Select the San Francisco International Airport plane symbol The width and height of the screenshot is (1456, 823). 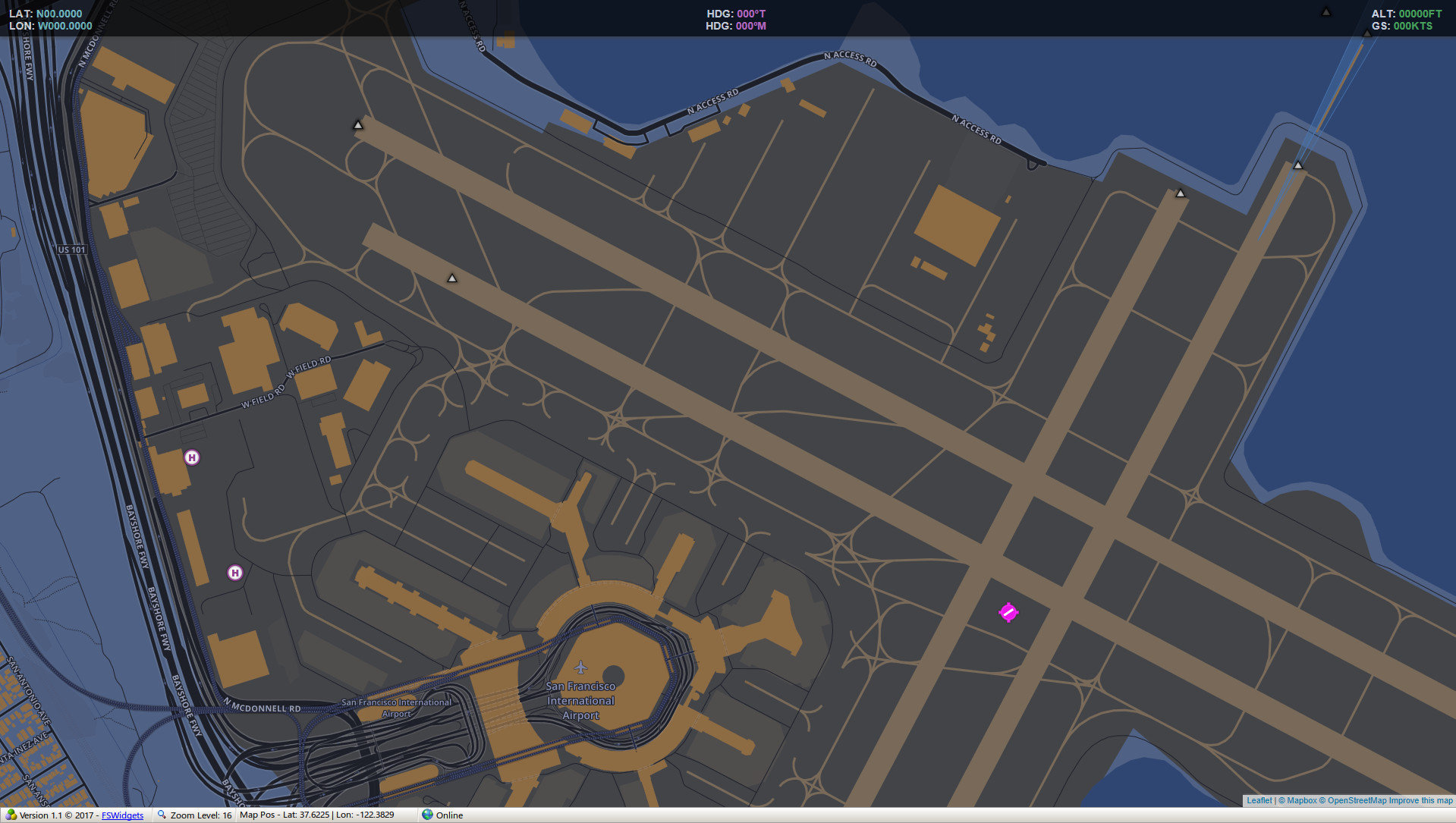580,668
